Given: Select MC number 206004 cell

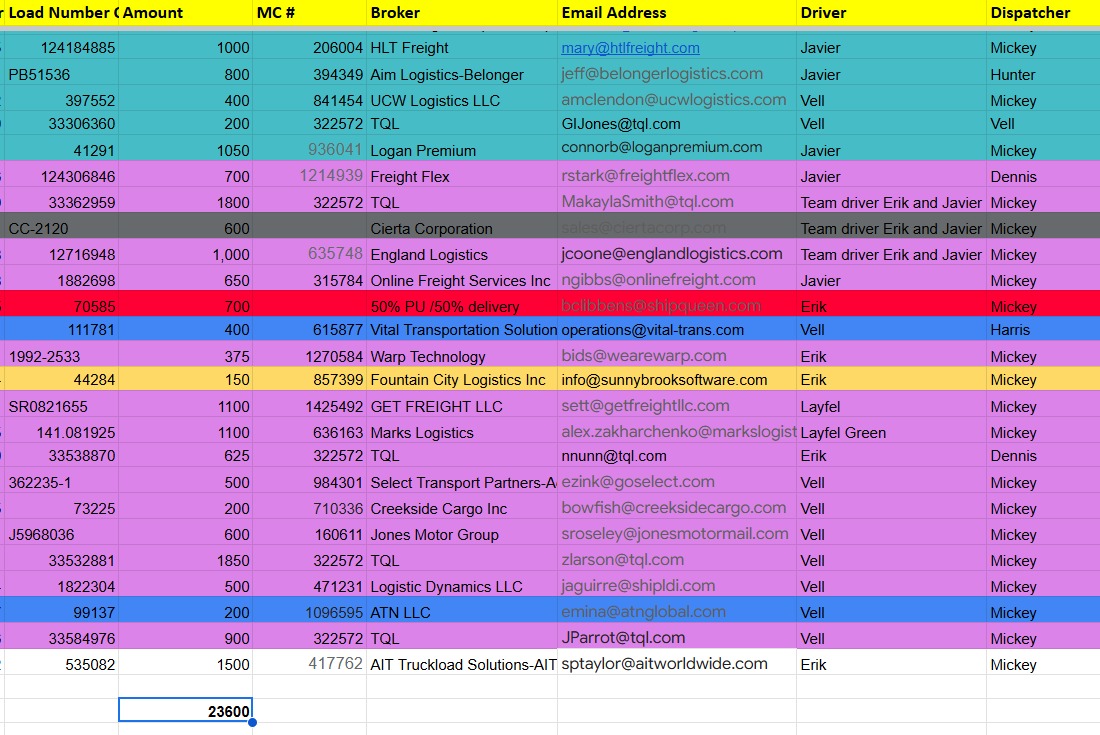Looking at the screenshot, I should point(309,48).
